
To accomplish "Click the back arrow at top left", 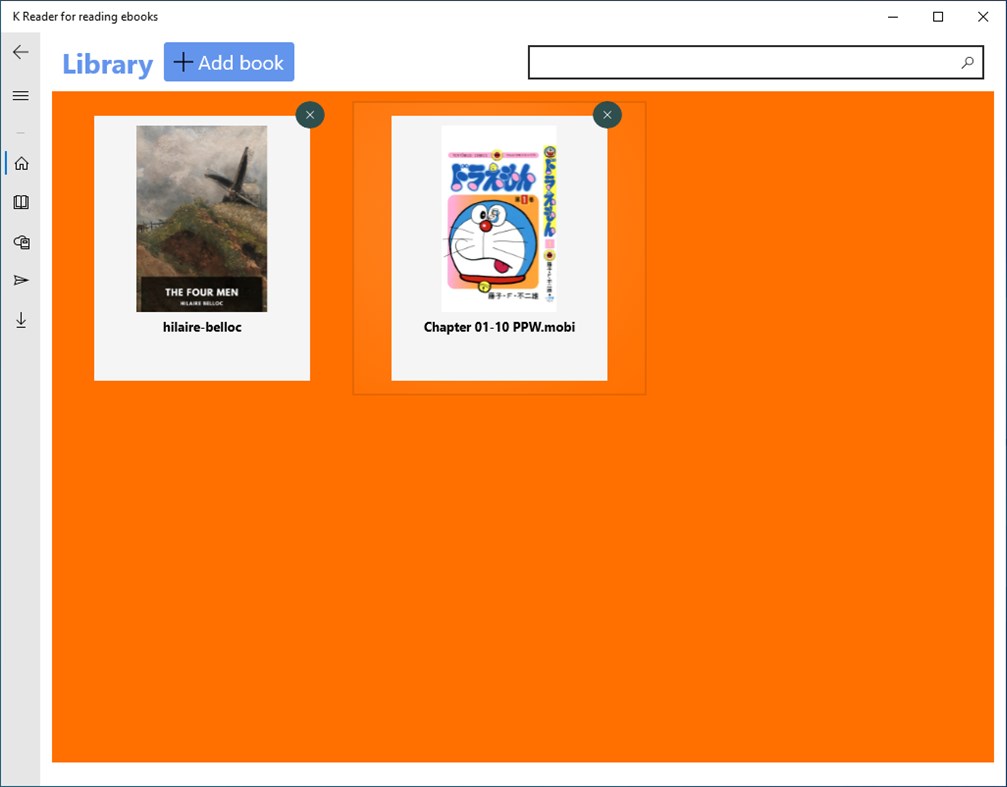I will coord(20,51).
